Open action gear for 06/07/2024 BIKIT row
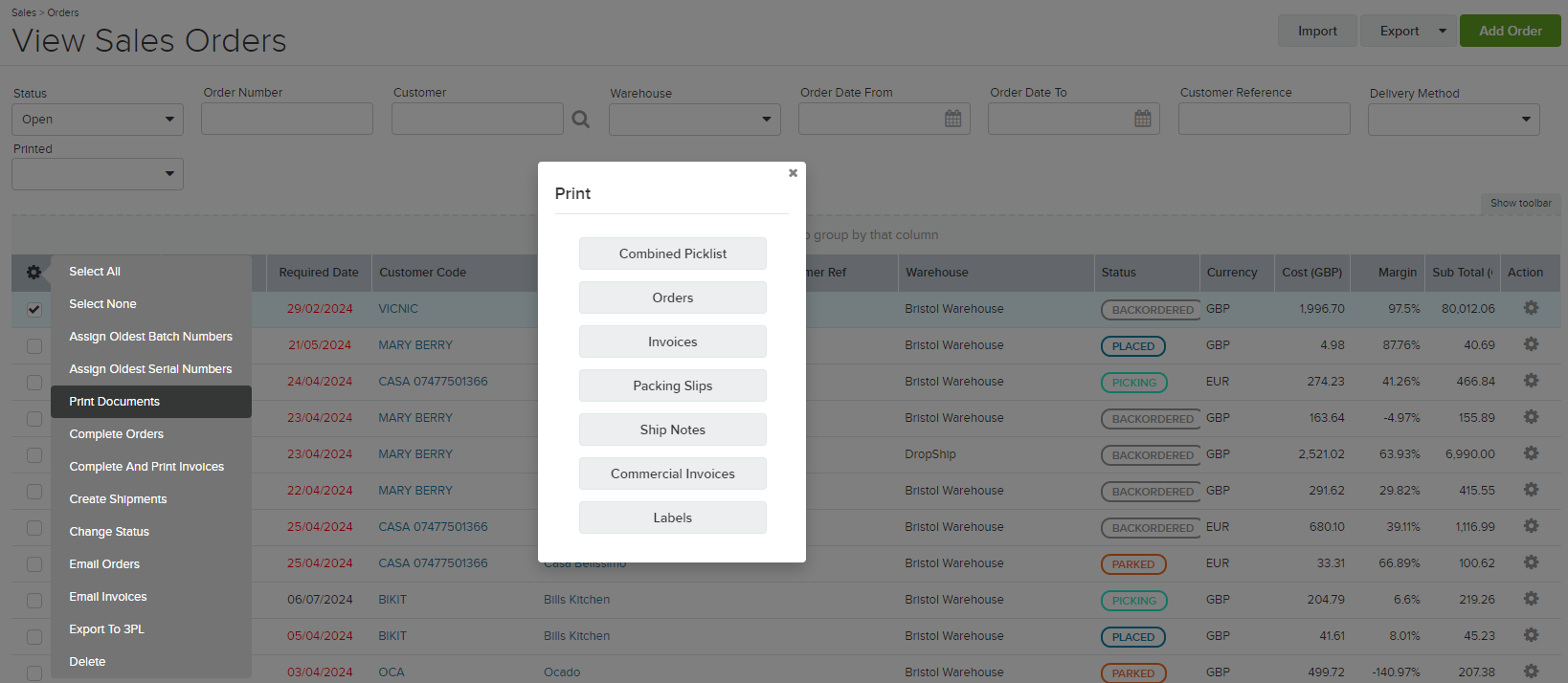The width and height of the screenshot is (1568, 683). 1531,599
